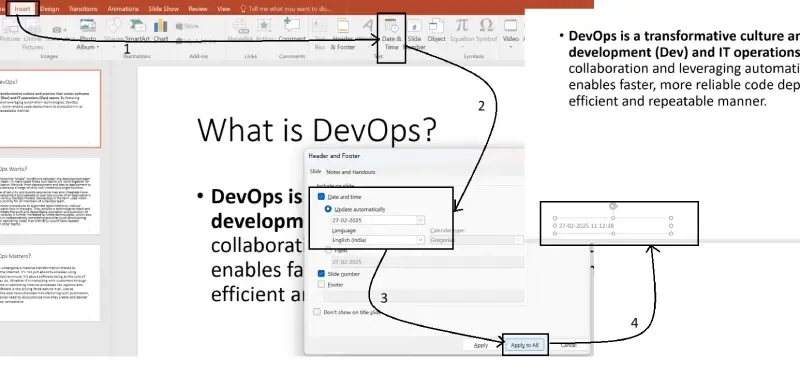Take a Screenshot with camera icon
The width and height of the screenshot is (800, 372).
pos(59,31)
